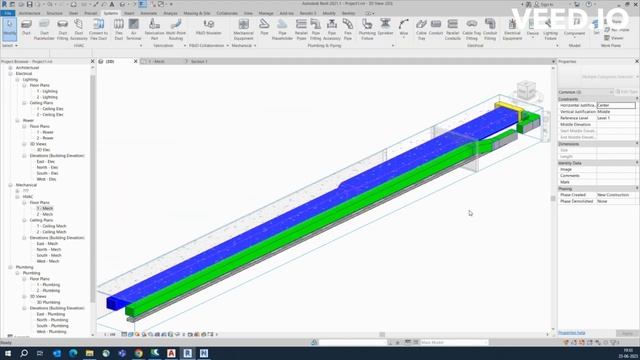Select the Sprinkler tool
This screenshot has width=640, height=360.
pyautogui.click(x=385, y=28)
